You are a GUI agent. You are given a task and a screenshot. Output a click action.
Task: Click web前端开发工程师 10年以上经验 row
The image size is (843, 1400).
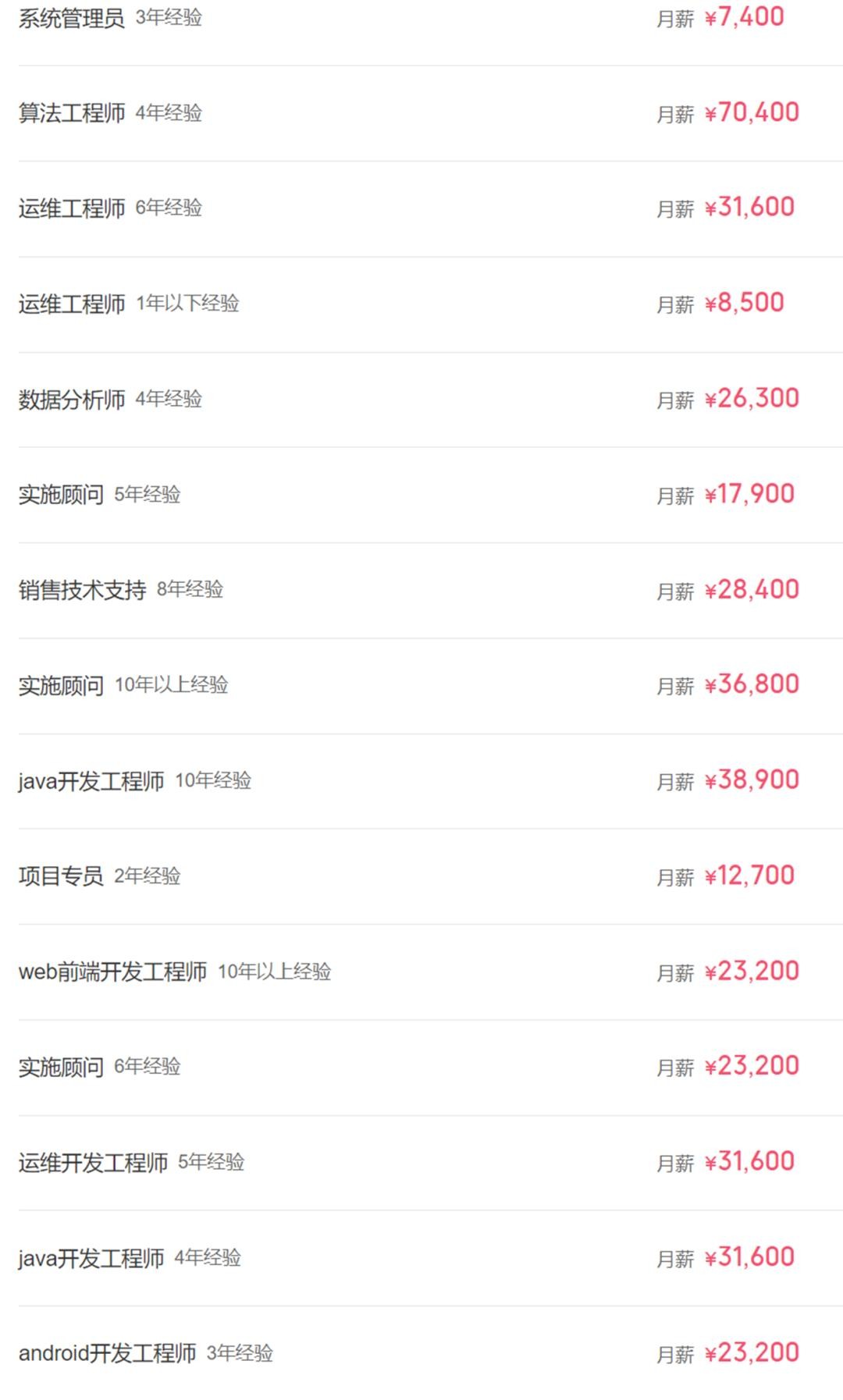112,972
